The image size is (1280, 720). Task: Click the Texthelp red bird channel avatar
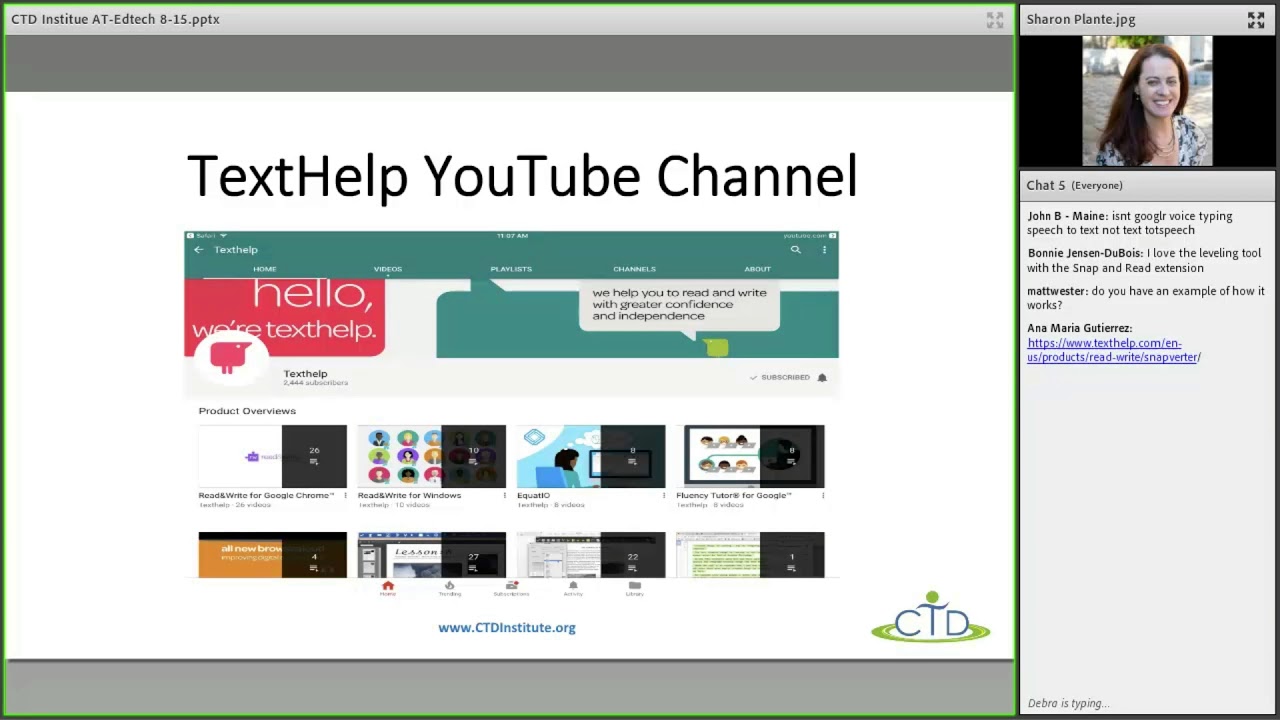[x=230, y=357]
